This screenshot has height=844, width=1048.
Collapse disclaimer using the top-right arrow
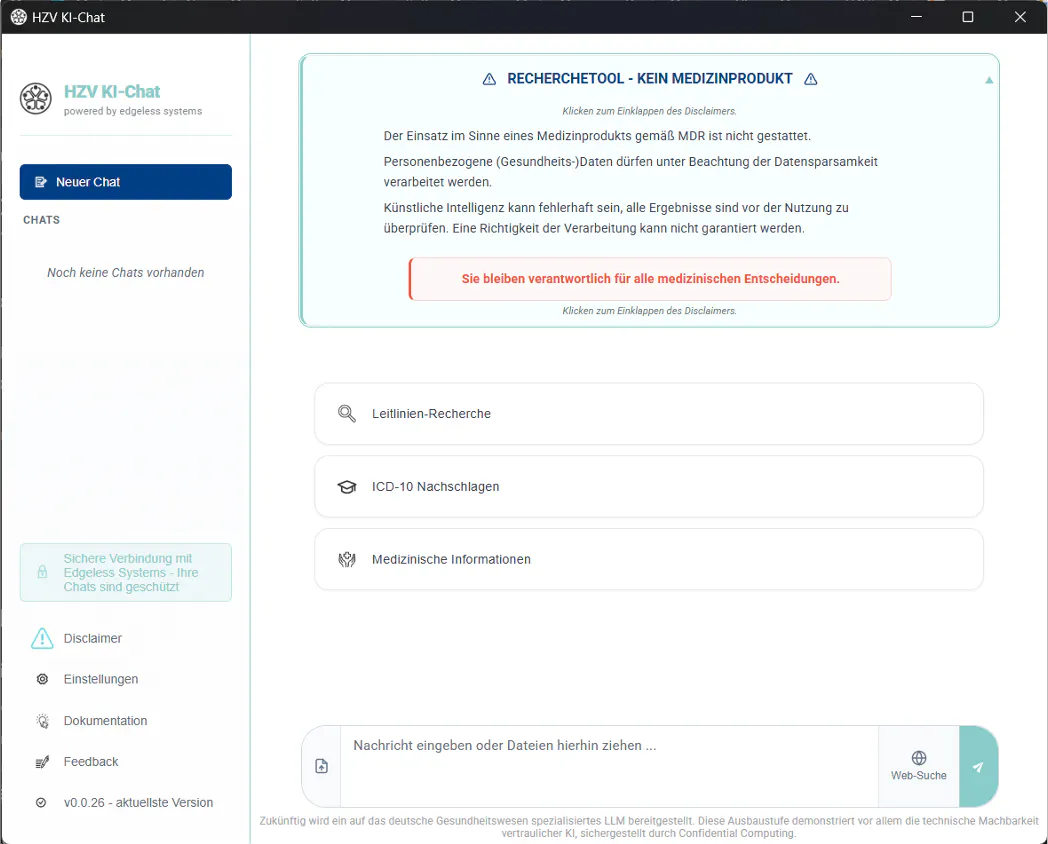[989, 80]
